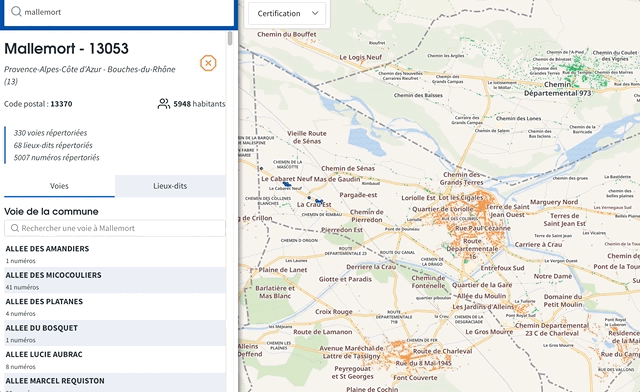Click the sidebar vertical scrollbar thumb

point(230,38)
